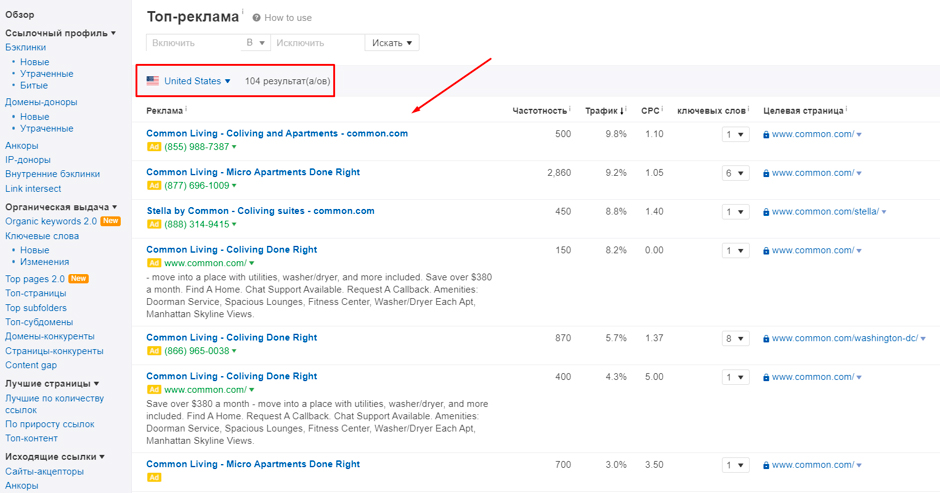This screenshot has width=940, height=493.
Task: Click the traffic value 9.8%
Action: [x=616, y=134]
